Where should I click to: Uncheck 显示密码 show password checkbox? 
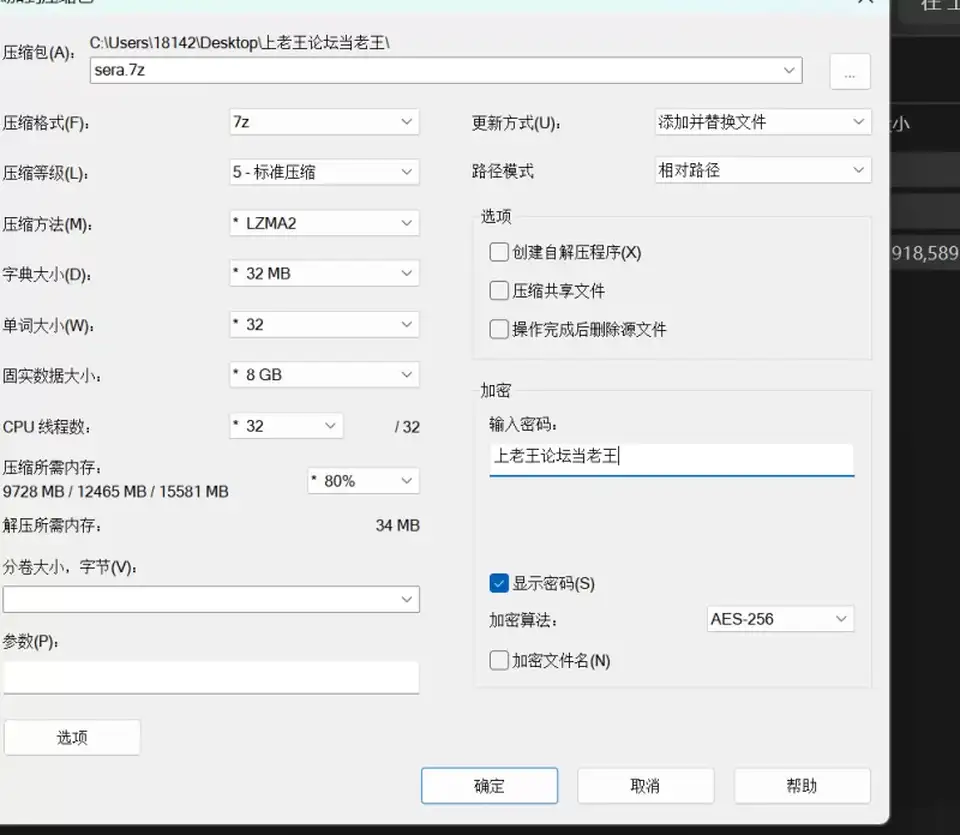click(x=499, y=583)
